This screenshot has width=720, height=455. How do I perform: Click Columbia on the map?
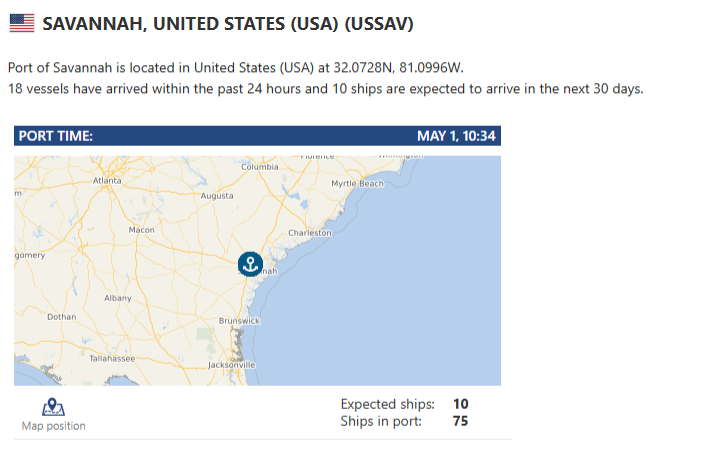point(260,167)
